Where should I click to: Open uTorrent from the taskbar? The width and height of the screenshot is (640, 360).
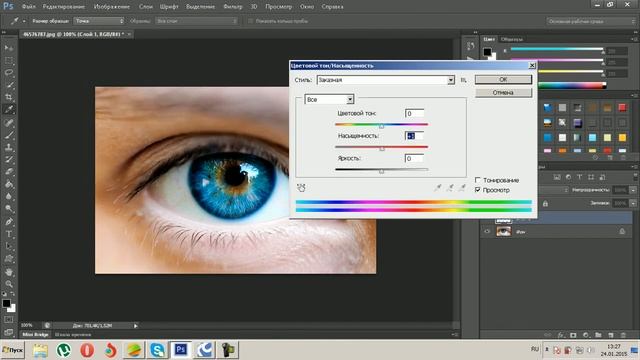[64, 350]
